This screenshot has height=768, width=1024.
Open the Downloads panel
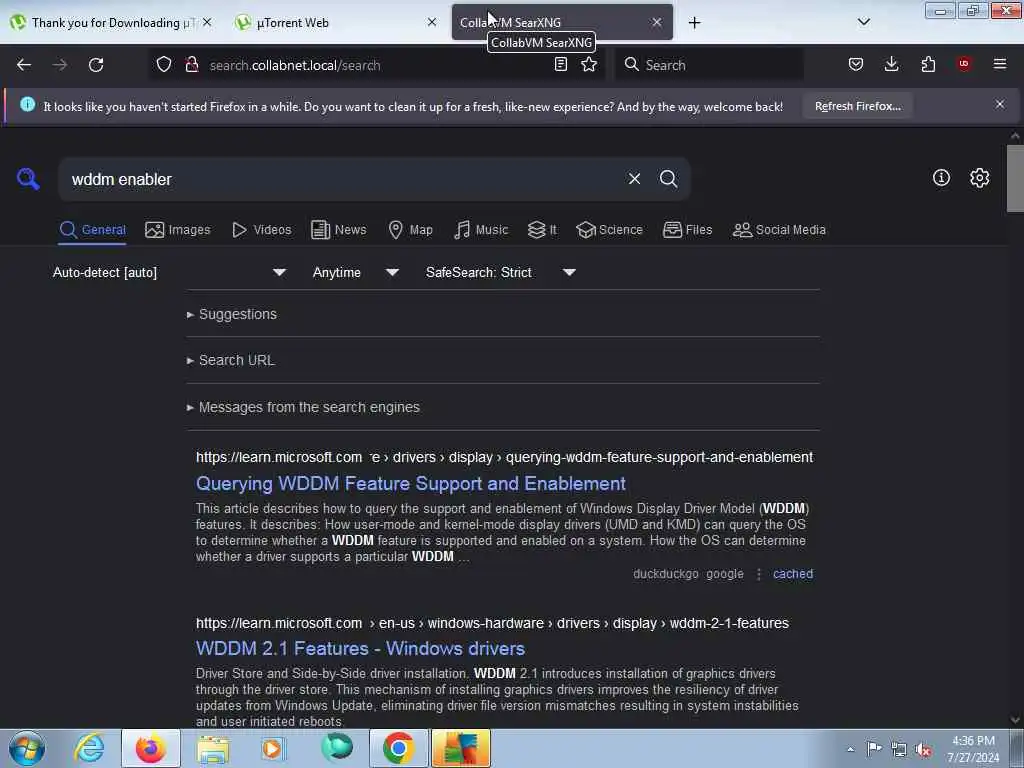click(x=891, y=65)
